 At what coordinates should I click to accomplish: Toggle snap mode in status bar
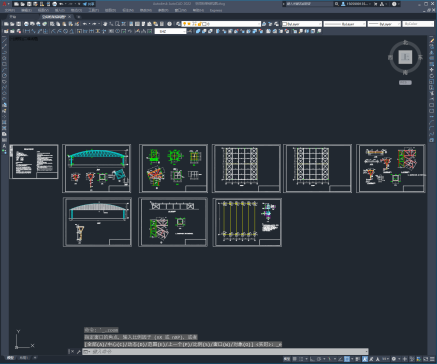[x=301, y=359]
